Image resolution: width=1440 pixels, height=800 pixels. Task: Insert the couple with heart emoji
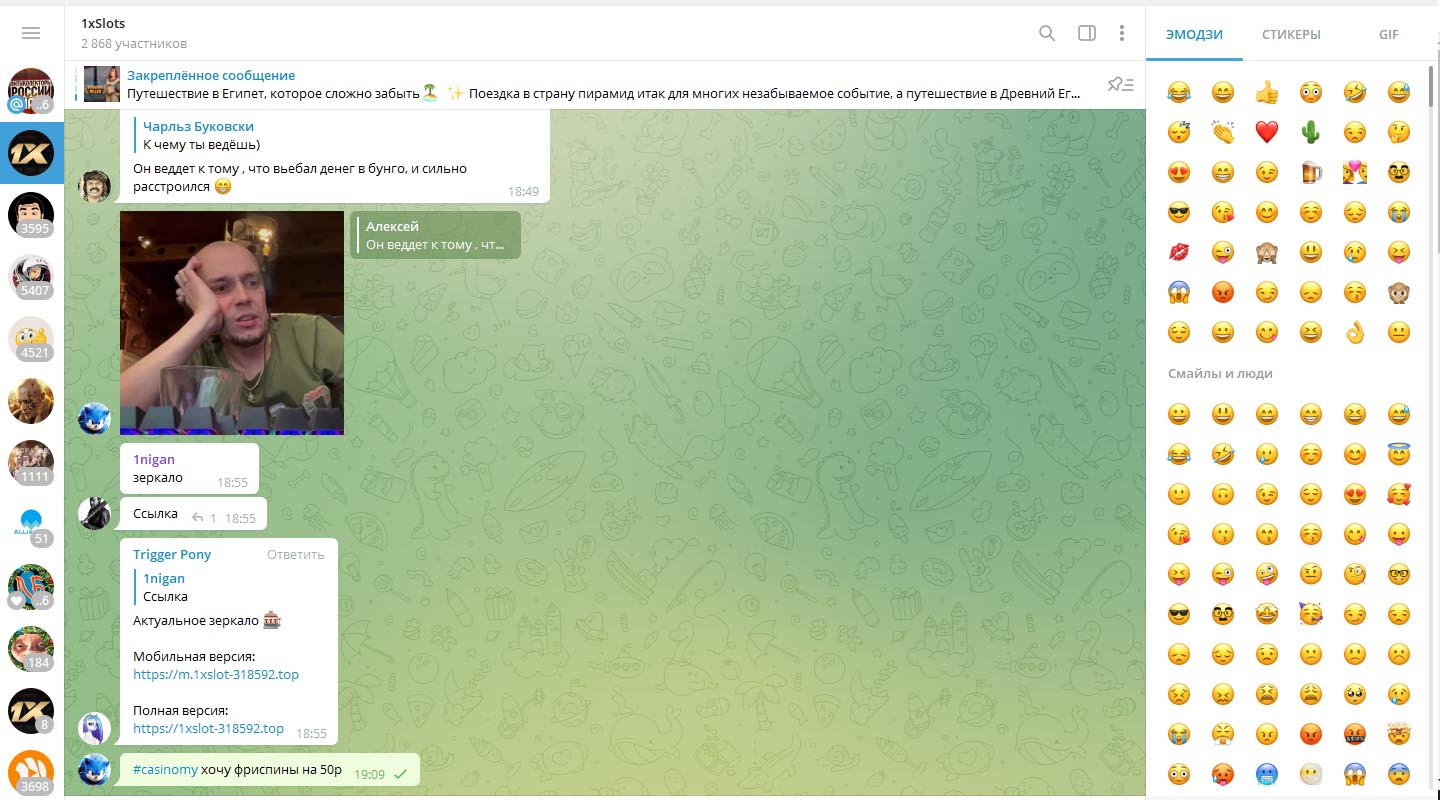1355,172
